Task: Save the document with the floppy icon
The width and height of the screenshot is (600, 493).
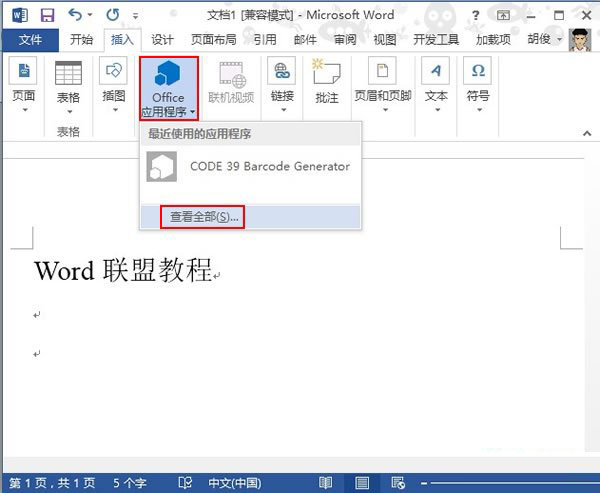Action: [48, 15]
